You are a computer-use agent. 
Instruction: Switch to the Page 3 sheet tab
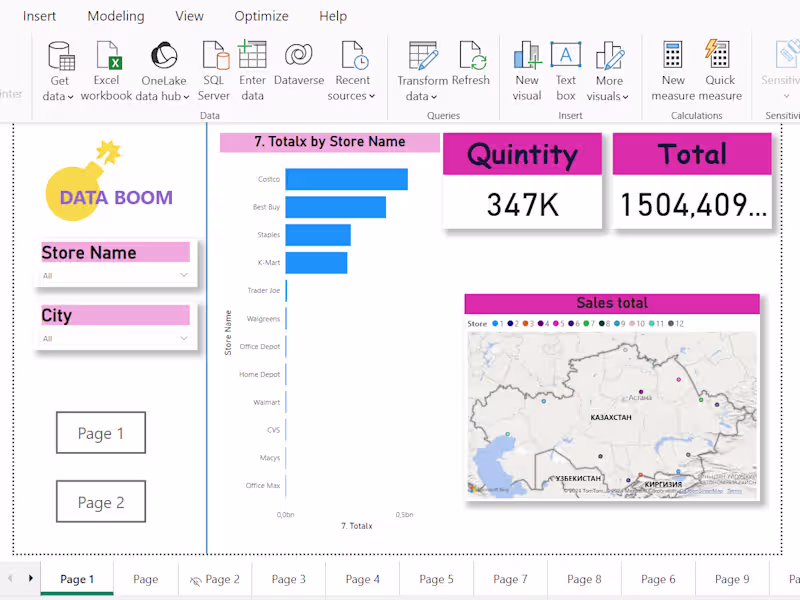click(x=289, y=579)
